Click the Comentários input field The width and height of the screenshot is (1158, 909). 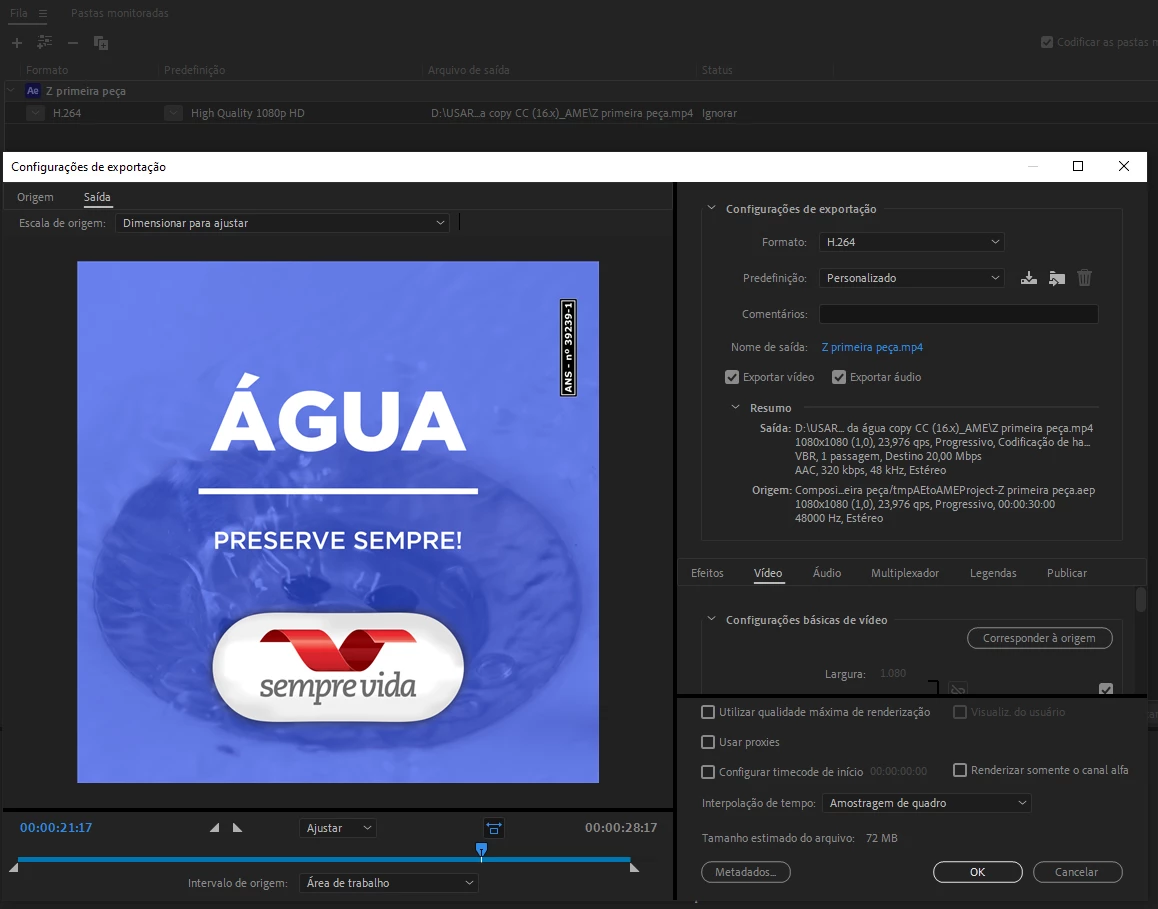coord(959,314)
